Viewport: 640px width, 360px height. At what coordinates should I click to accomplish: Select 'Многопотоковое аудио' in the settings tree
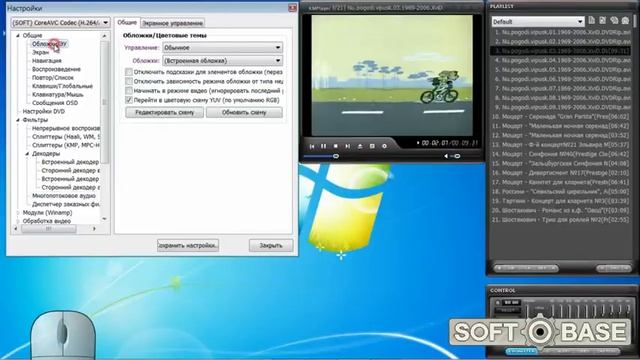pyautogui.click(x=64, y=196)
